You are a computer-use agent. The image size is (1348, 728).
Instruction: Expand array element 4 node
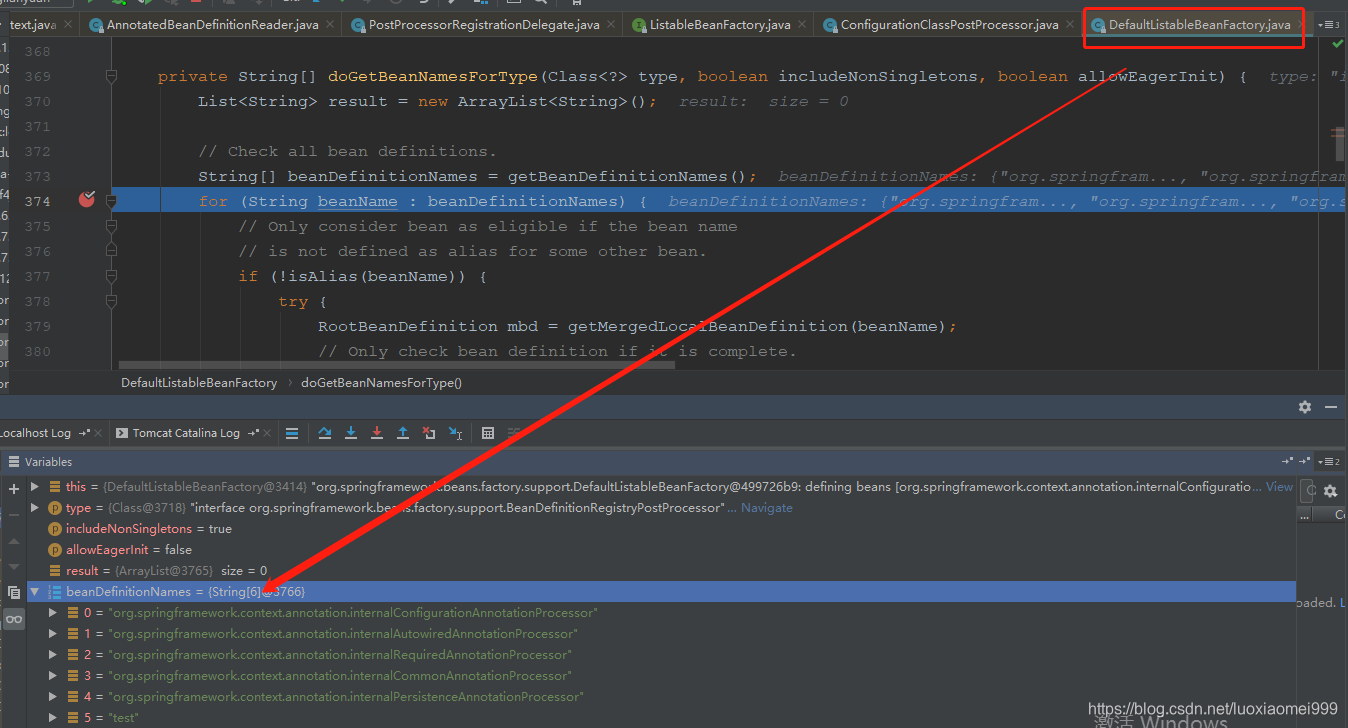53,696
